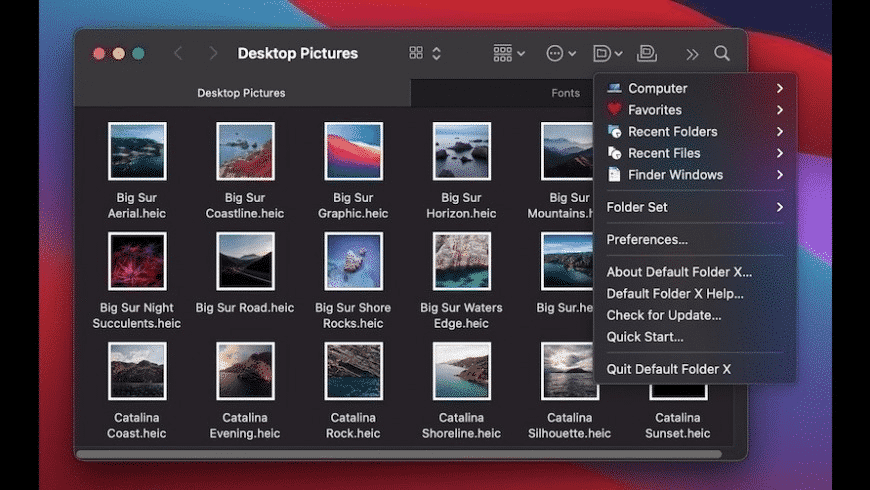Viewport: 870px width, 490px height.
Task: Select the Big Sur Aerial.heic thumbnail
Action: pos(137,151)
